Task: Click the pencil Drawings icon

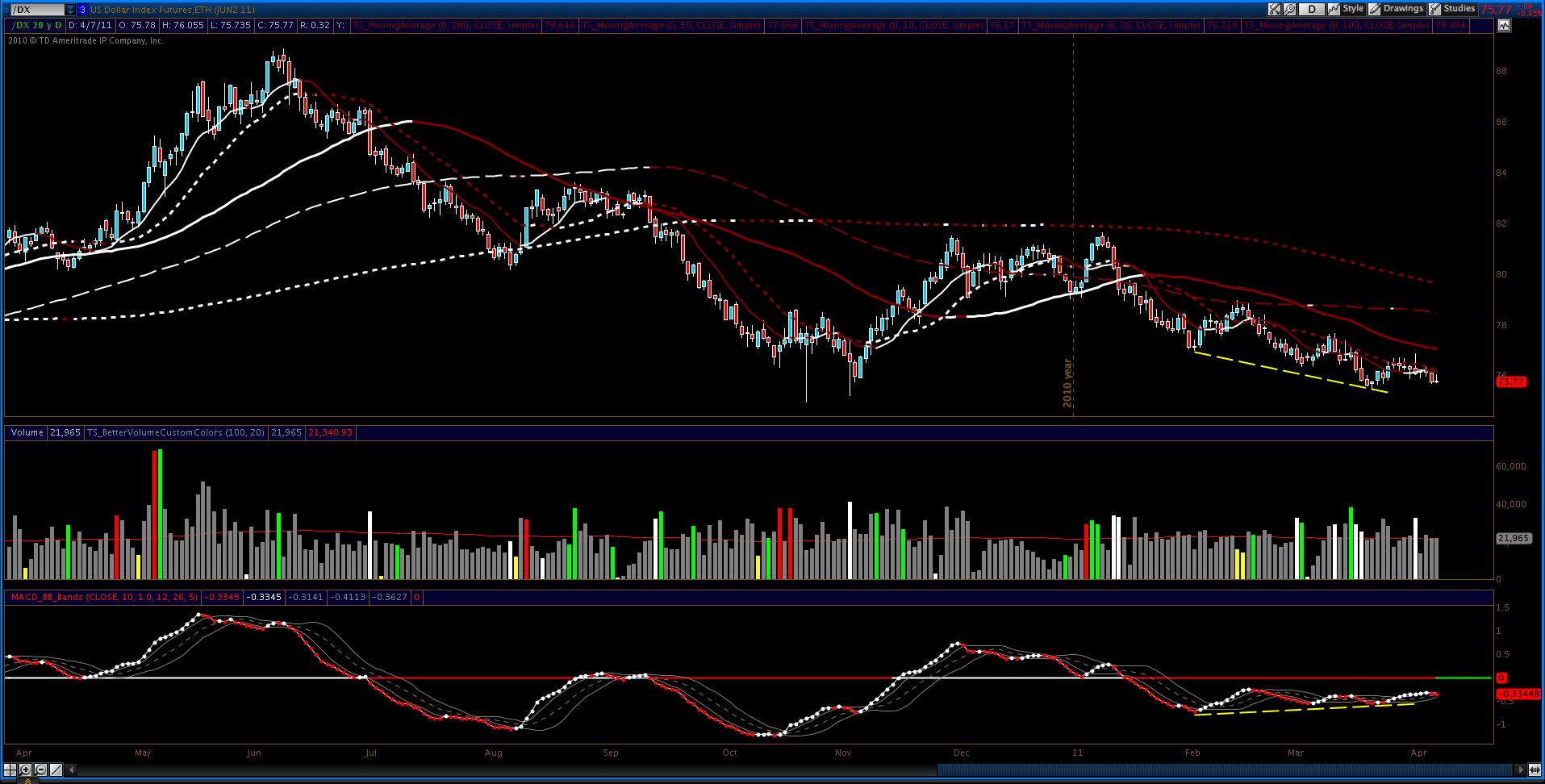Action: click(1374, 10)
